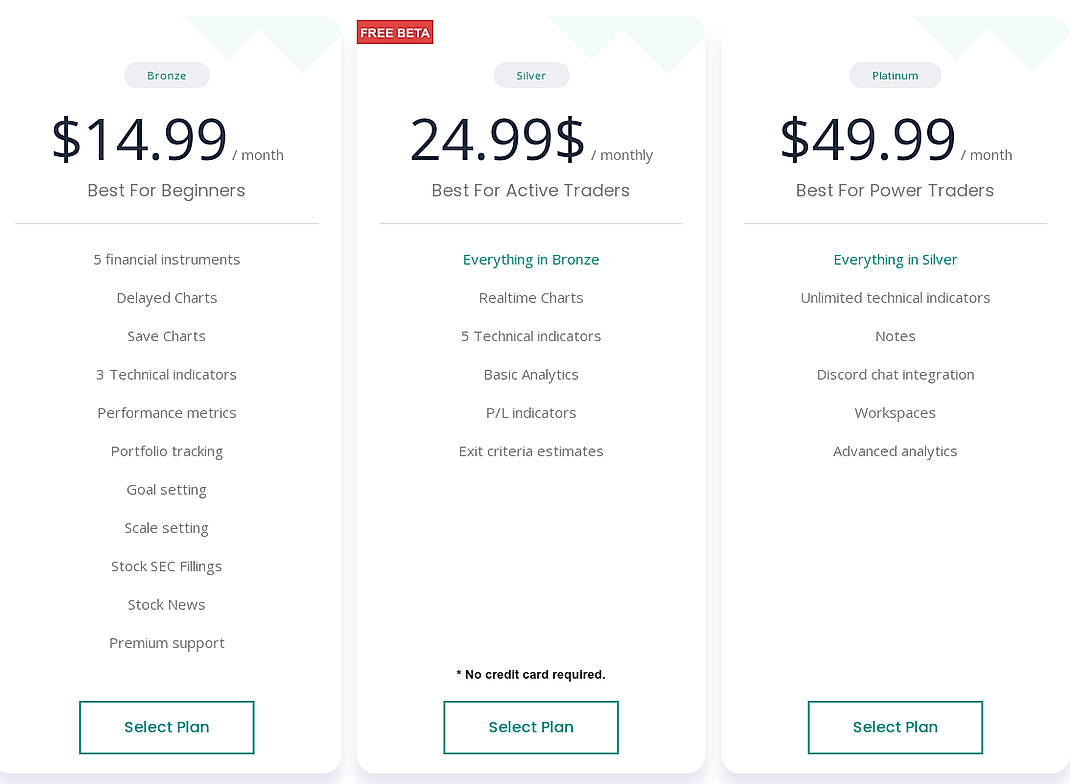Click the Best For Active Traders heading

pyautogui.click(x=531, y=190)
